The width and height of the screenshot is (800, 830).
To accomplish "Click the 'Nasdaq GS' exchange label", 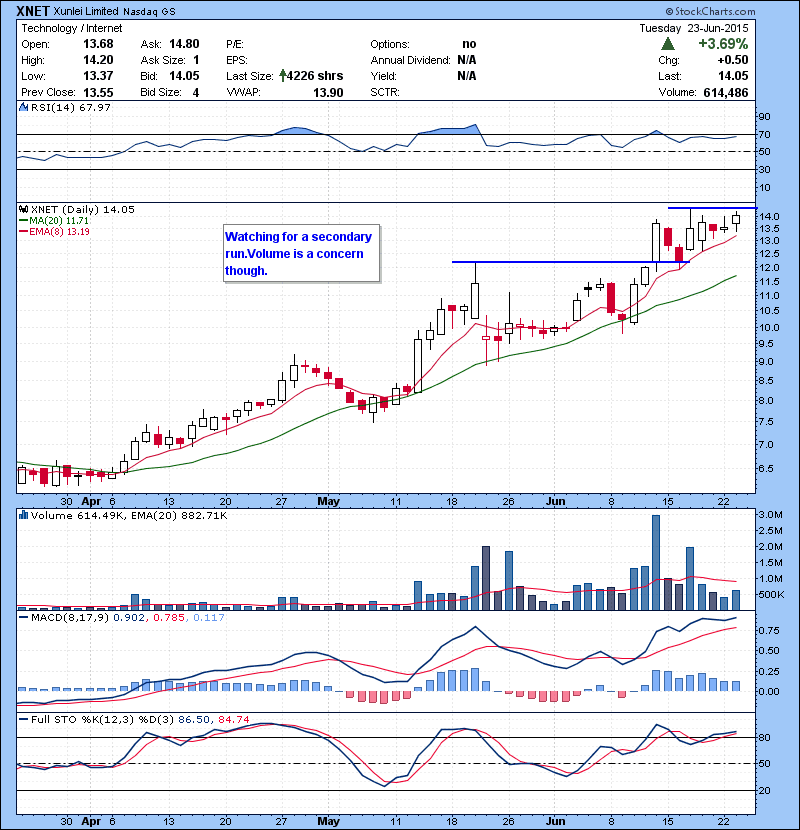I will (149, 12).
